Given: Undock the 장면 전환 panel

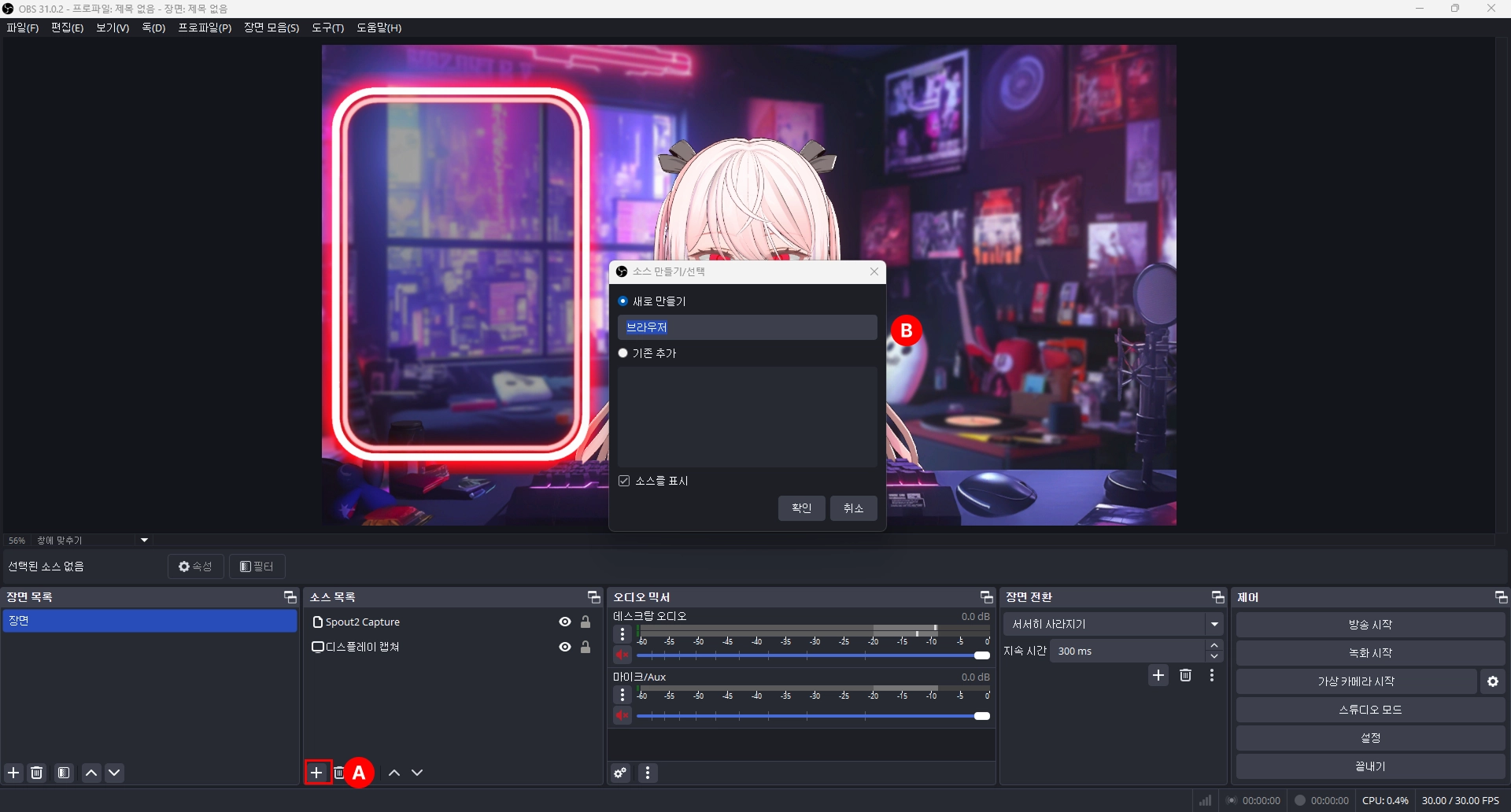Looking at the screenshot, I should click(1217, 597).
